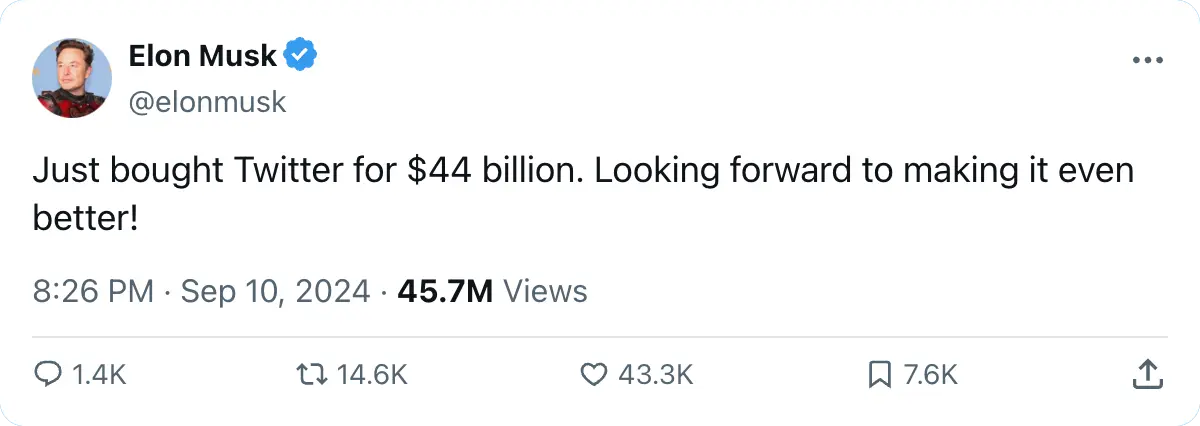The height and width of the screenshot is (426, 1200).
Task: Click the 7.6K bookmarks count
Action: (930, 374)
